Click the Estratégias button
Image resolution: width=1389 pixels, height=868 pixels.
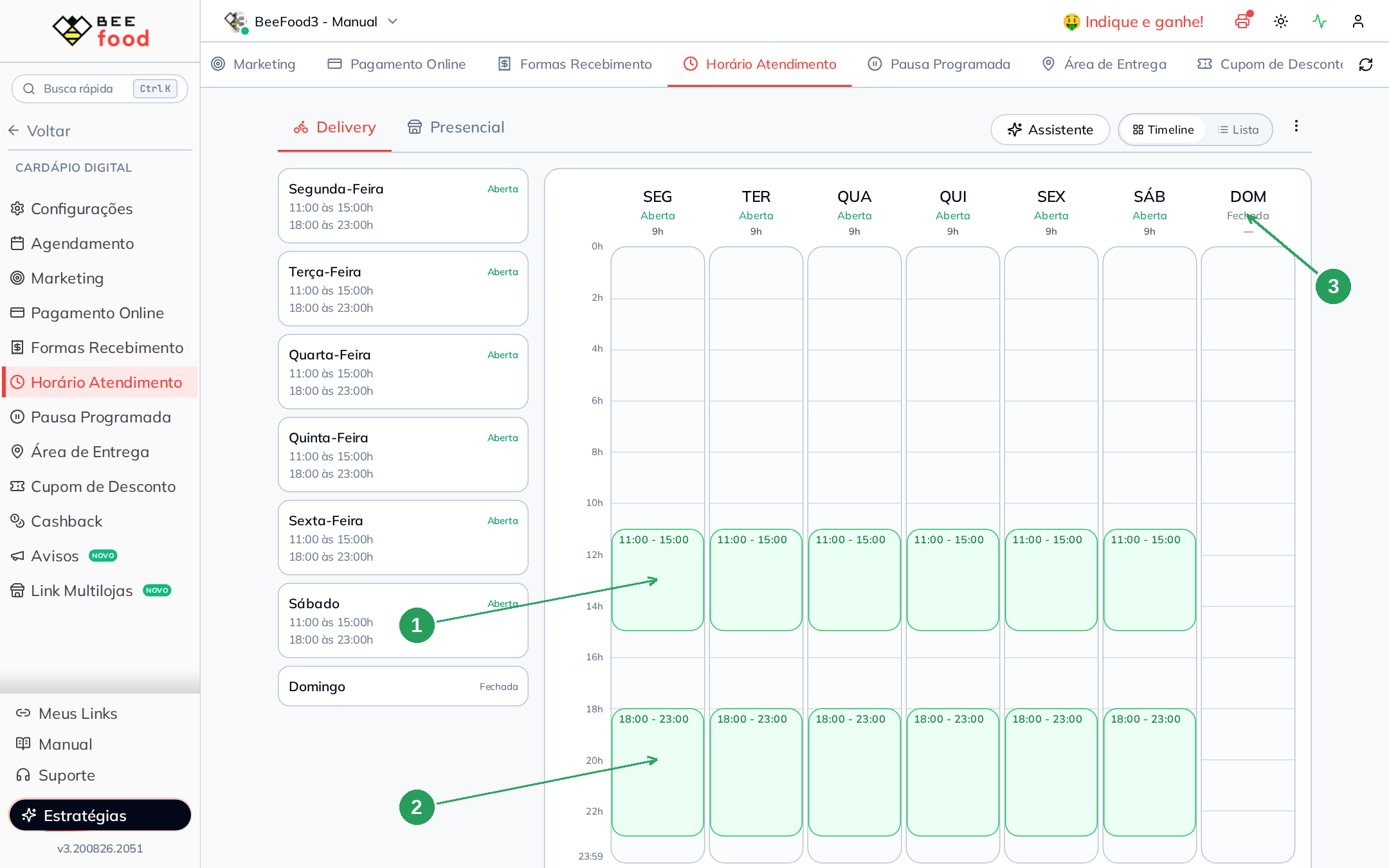(100, 815)
